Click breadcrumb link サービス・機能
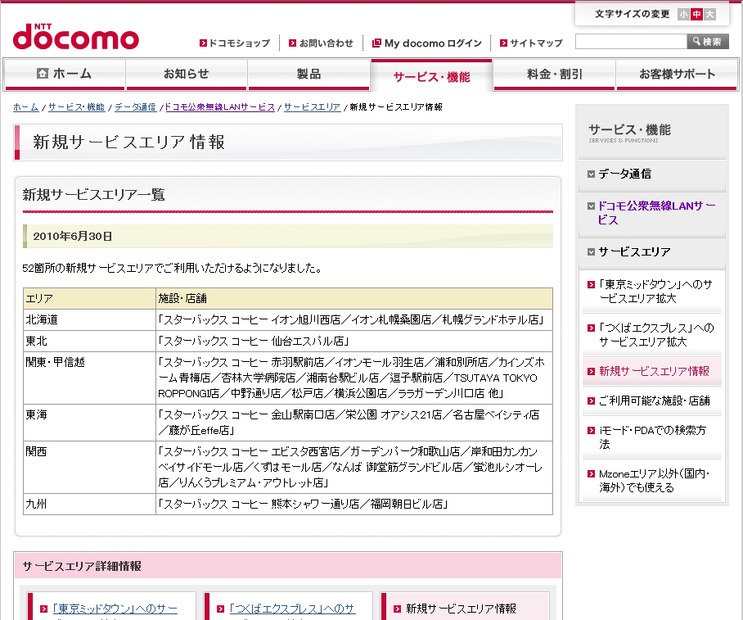This screenshot has height=620, width=743. pos(76,107)
